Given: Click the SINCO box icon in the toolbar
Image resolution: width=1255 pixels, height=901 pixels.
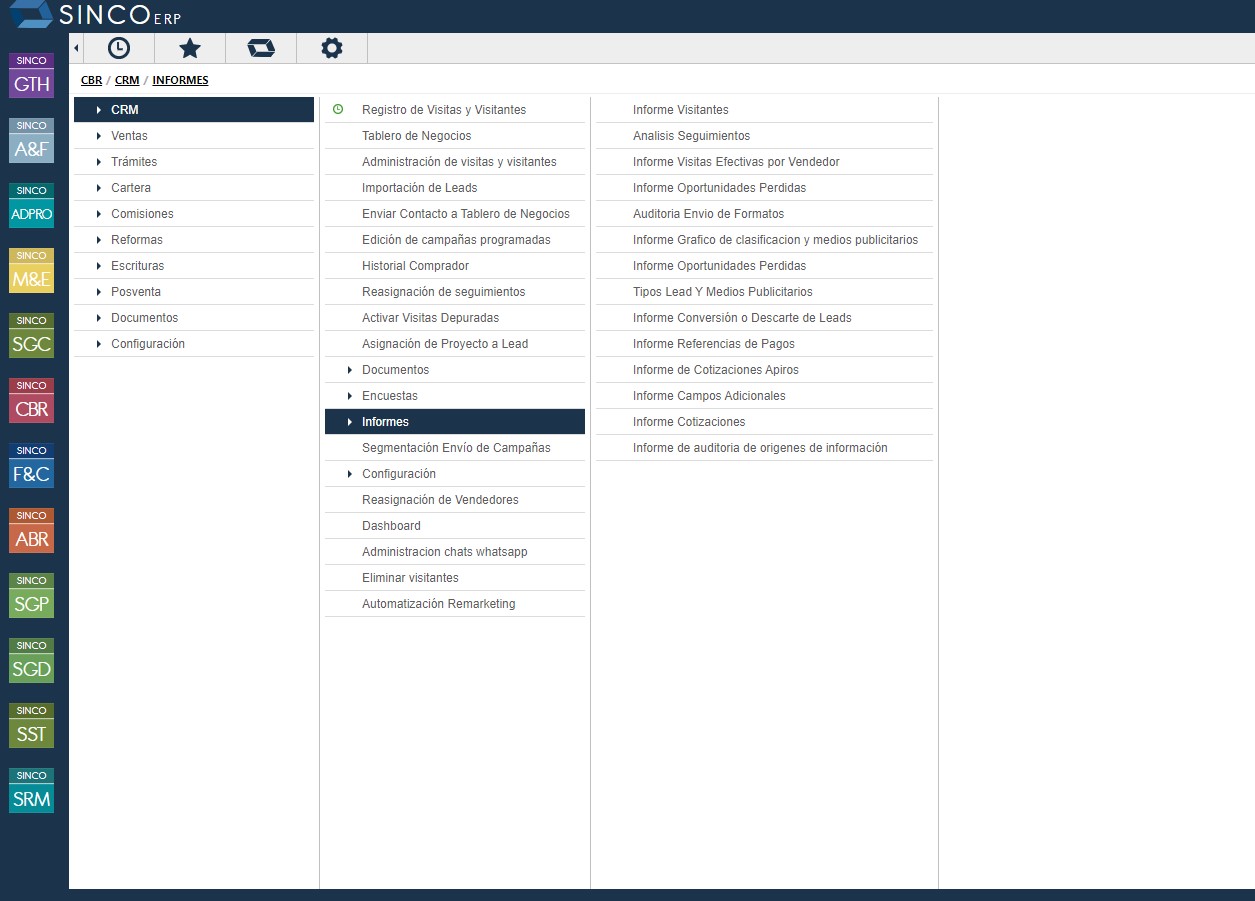Looking at the screenshot, I should click(x=261, y=47).
